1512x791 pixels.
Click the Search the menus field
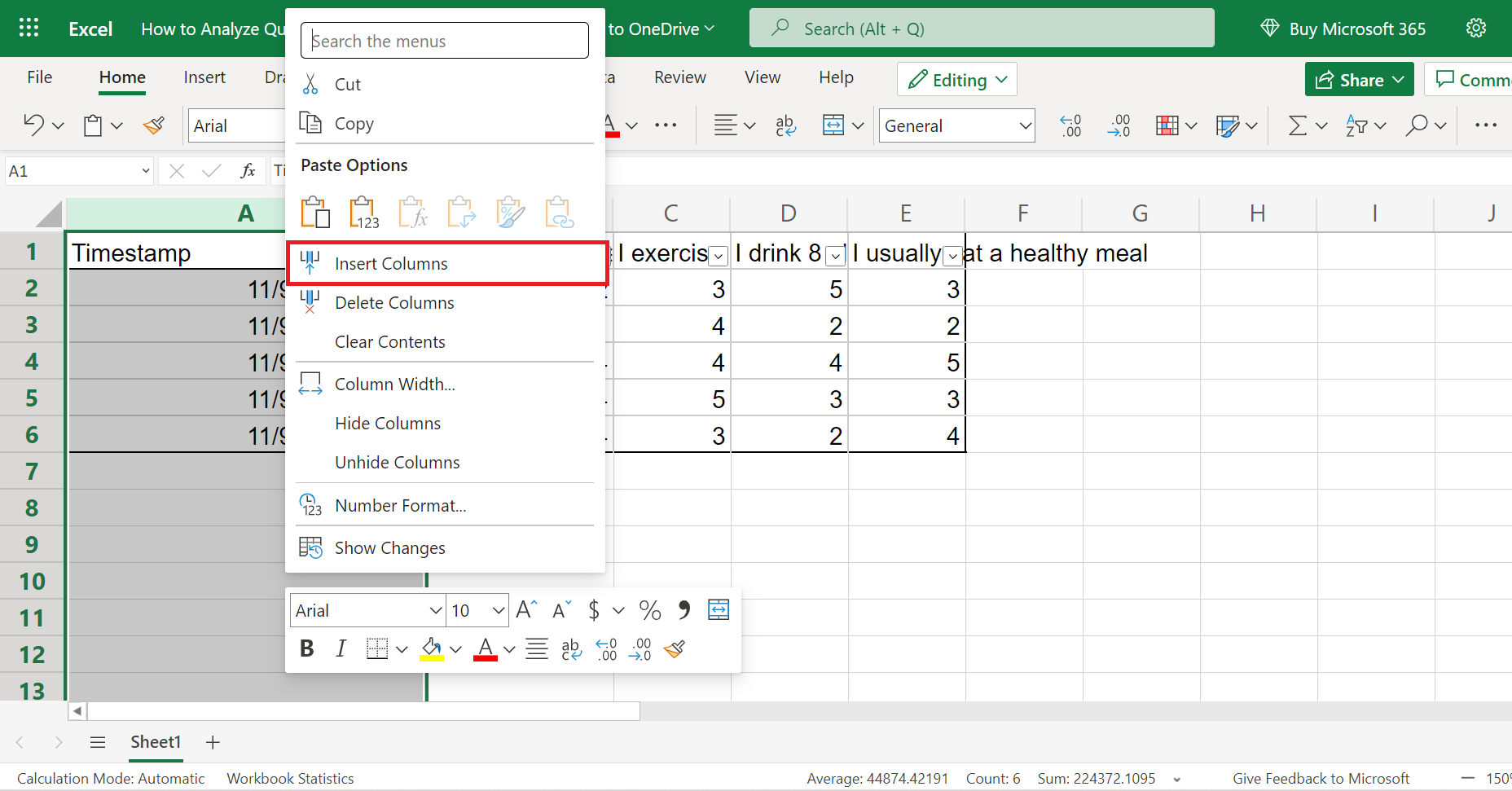pos(445,41)
